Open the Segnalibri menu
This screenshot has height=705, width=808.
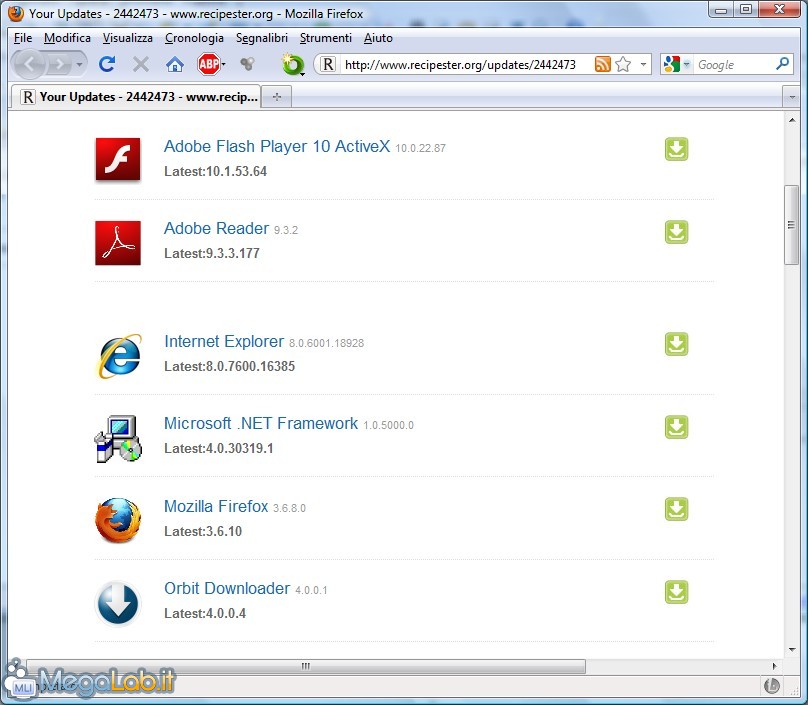[x=262, y=38]
